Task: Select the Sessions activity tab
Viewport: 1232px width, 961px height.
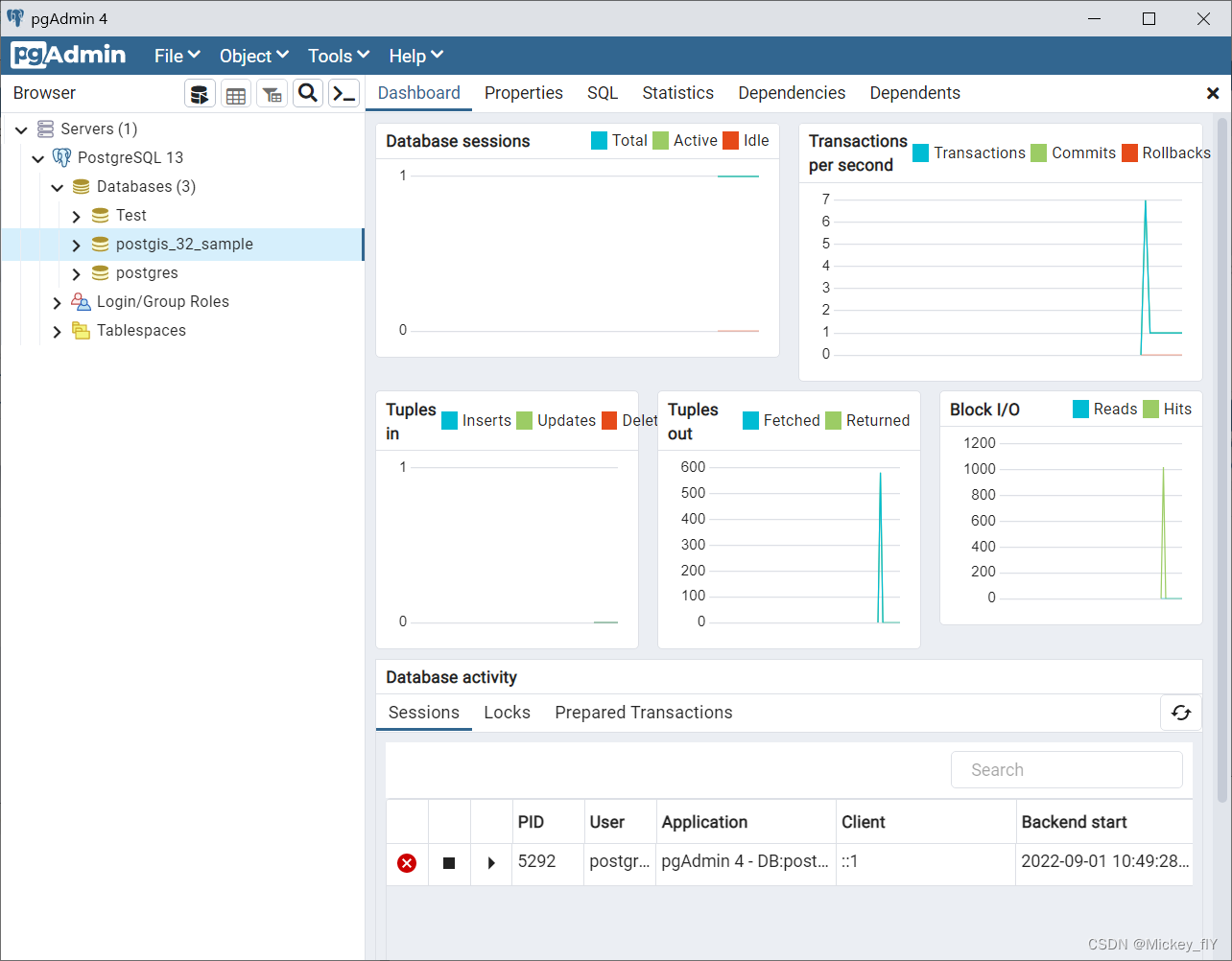Action: [424, 713]
